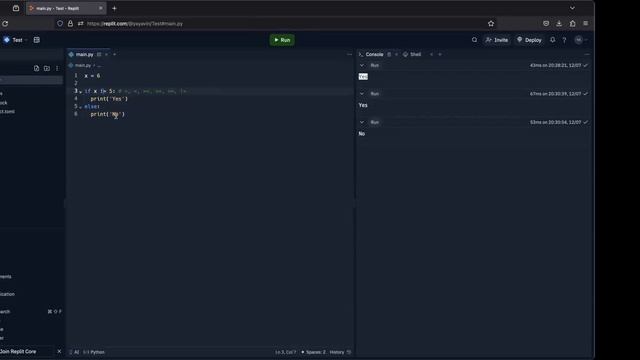Viewport: 640px width, 360px height.
Task: Create a new folder in file tree
Action: pyautogui.click(x=47, y=68)
